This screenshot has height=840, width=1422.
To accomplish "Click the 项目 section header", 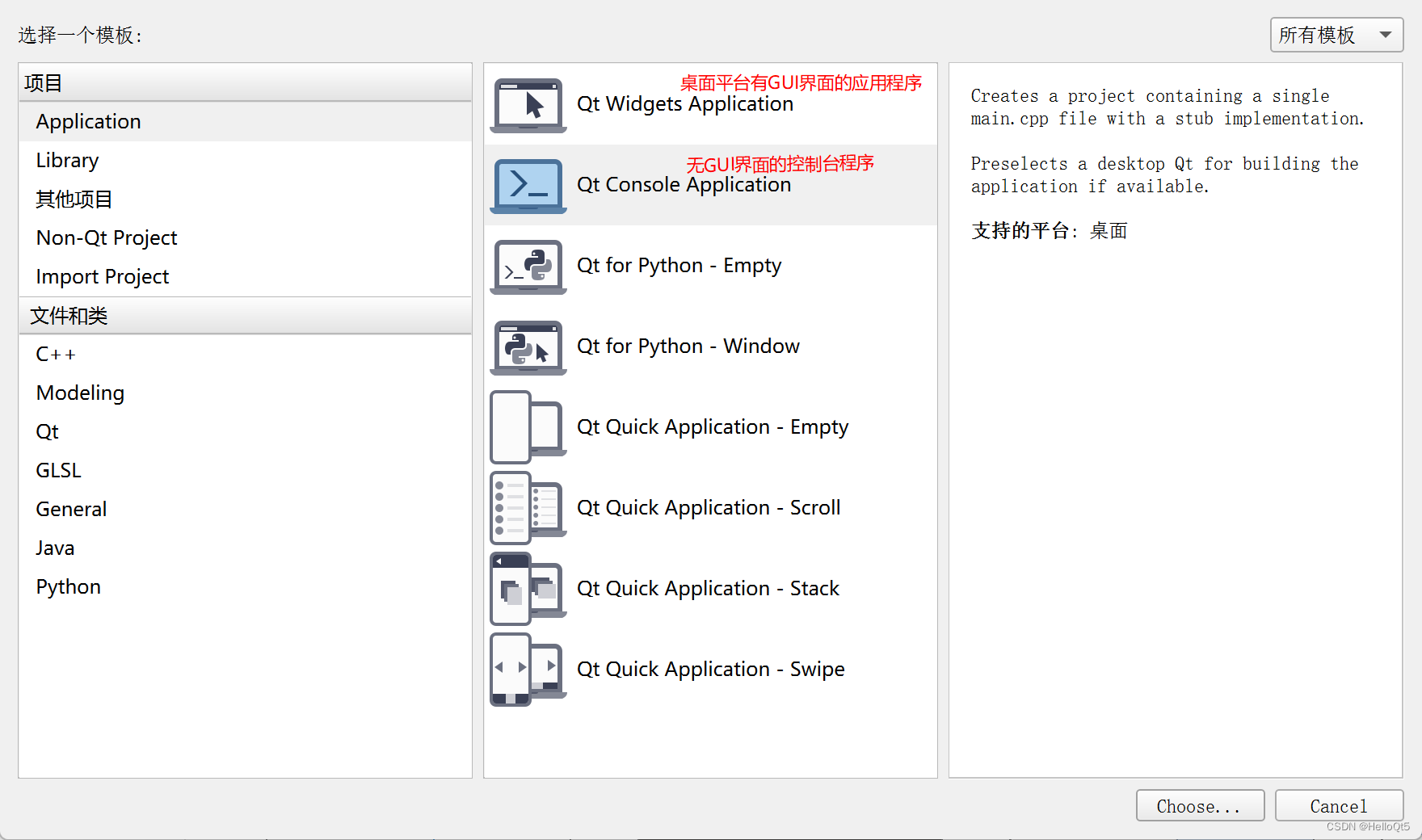I will [x=245, y=82].
